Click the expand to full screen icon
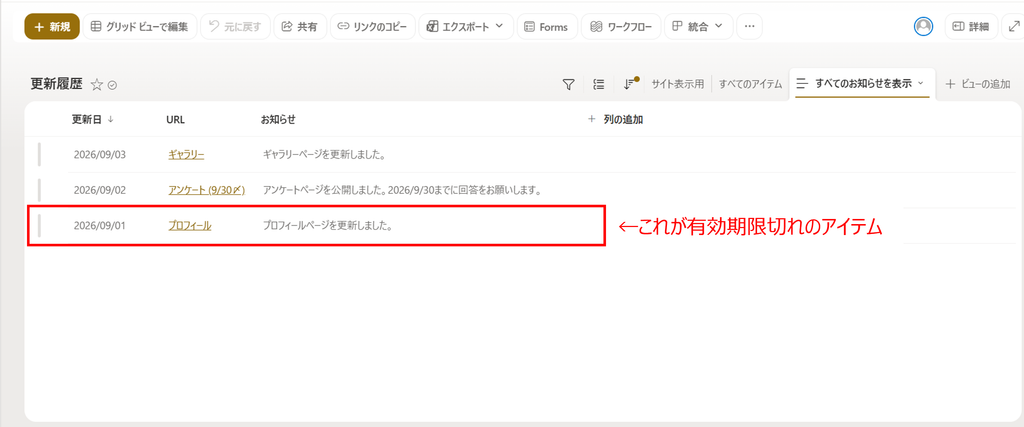This screenshot has height=427, width=1024. (1014, 27)
